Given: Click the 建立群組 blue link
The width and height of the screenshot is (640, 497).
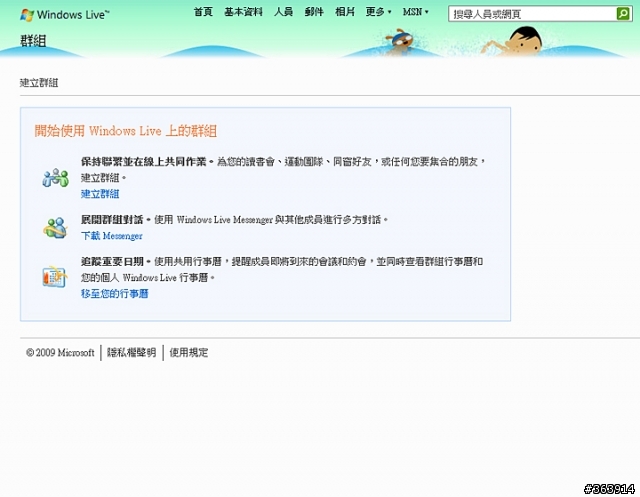Looking at the screenshot, I should click(x=100, y=194).
